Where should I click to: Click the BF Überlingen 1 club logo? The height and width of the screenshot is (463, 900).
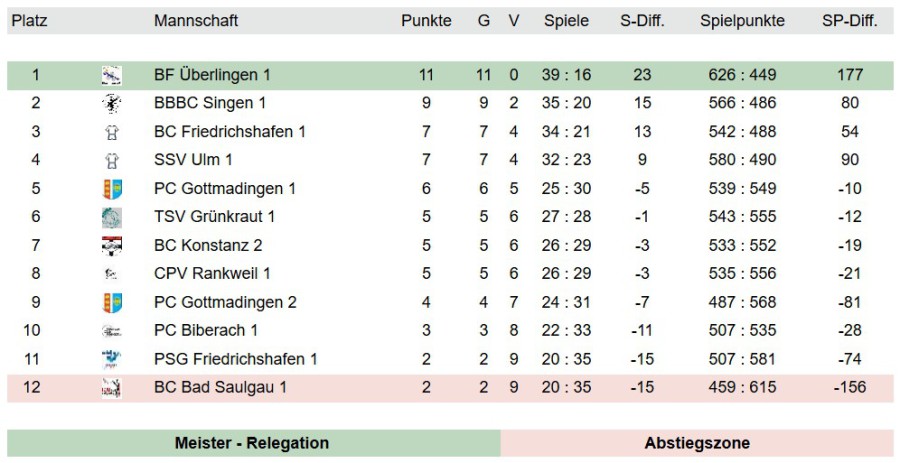click(111, 75)
